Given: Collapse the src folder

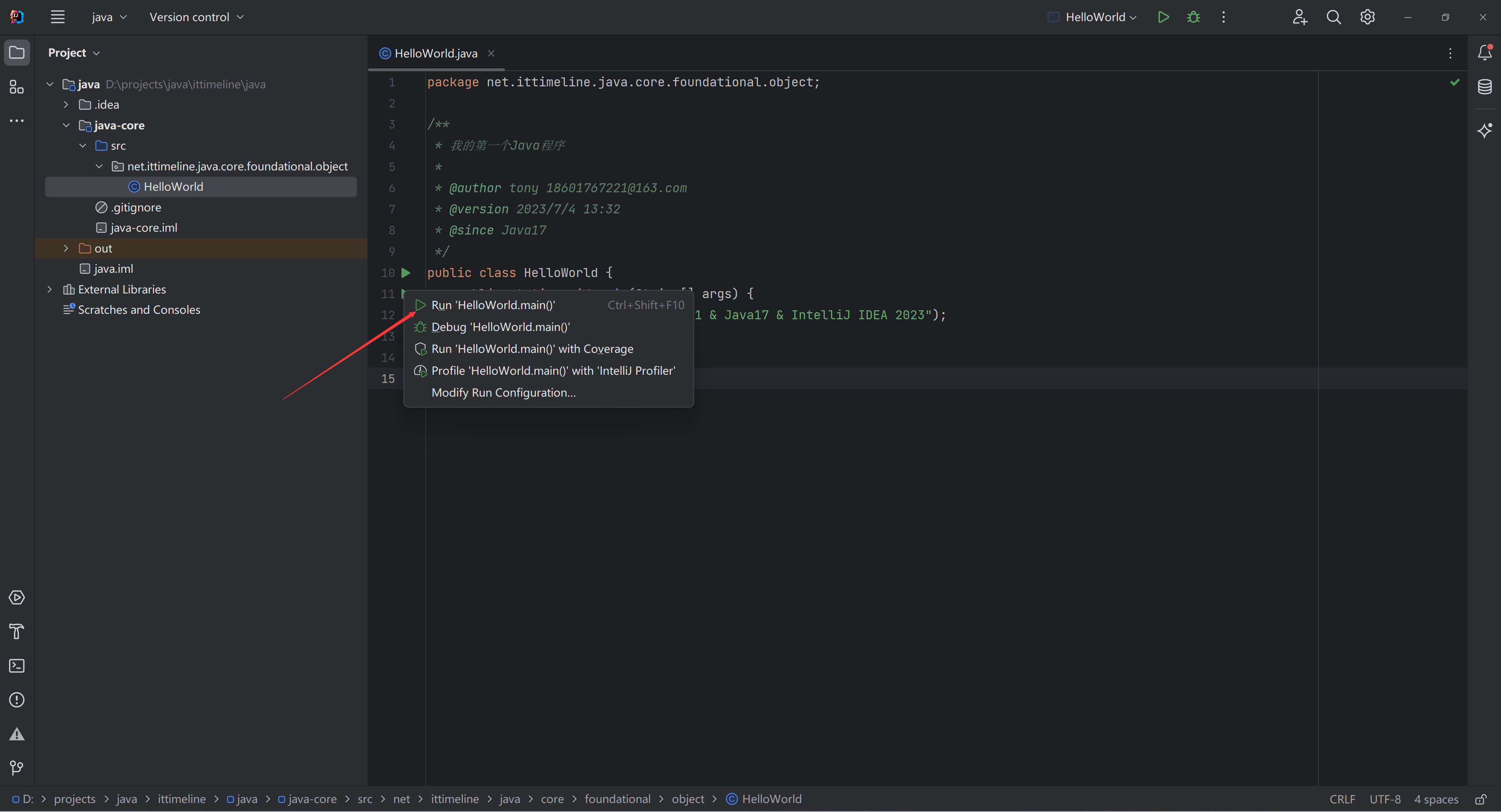Looking at the screenshot, I should pyautogui.click(x=83, y=146).
